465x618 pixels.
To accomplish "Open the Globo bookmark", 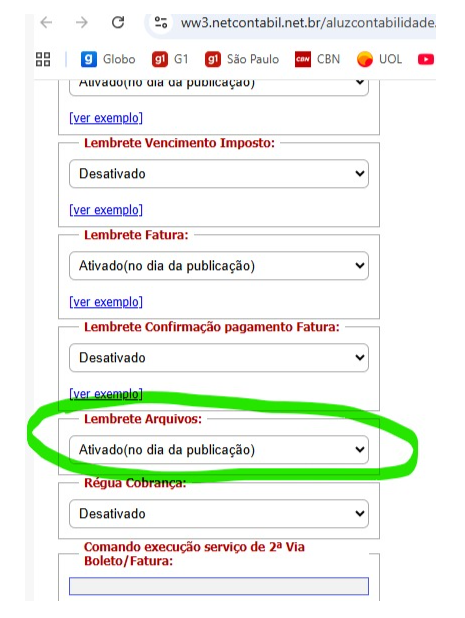I will pos(108,60).
